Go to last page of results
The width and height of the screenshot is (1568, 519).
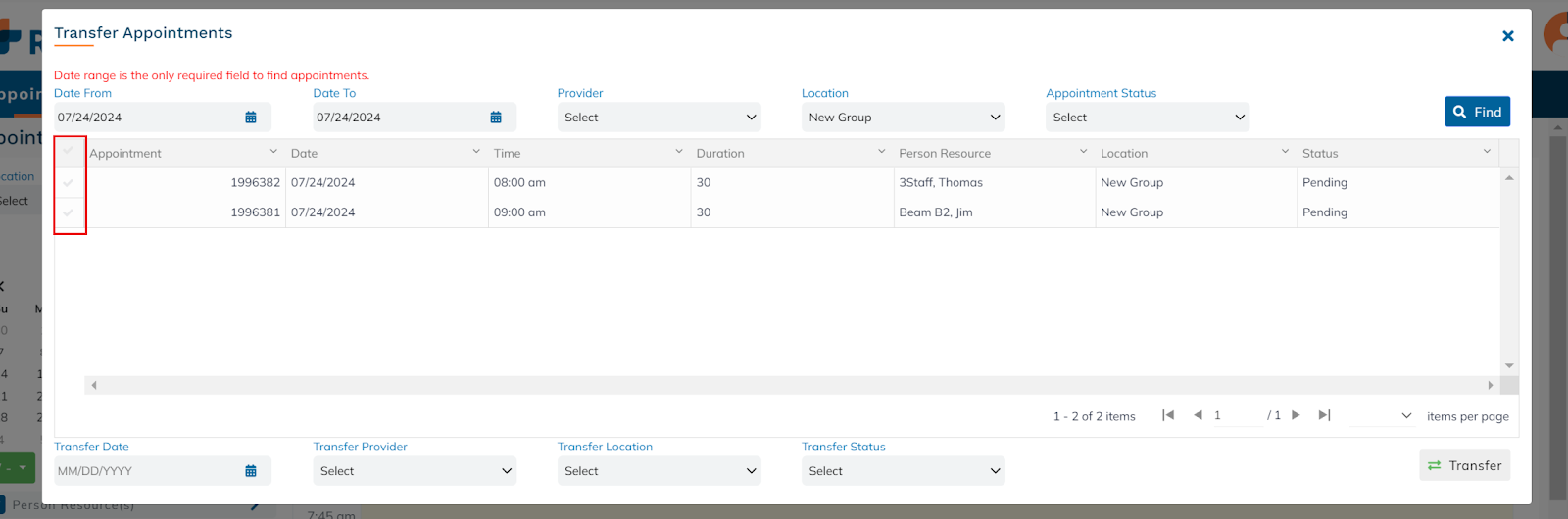tap(1324, 415)
